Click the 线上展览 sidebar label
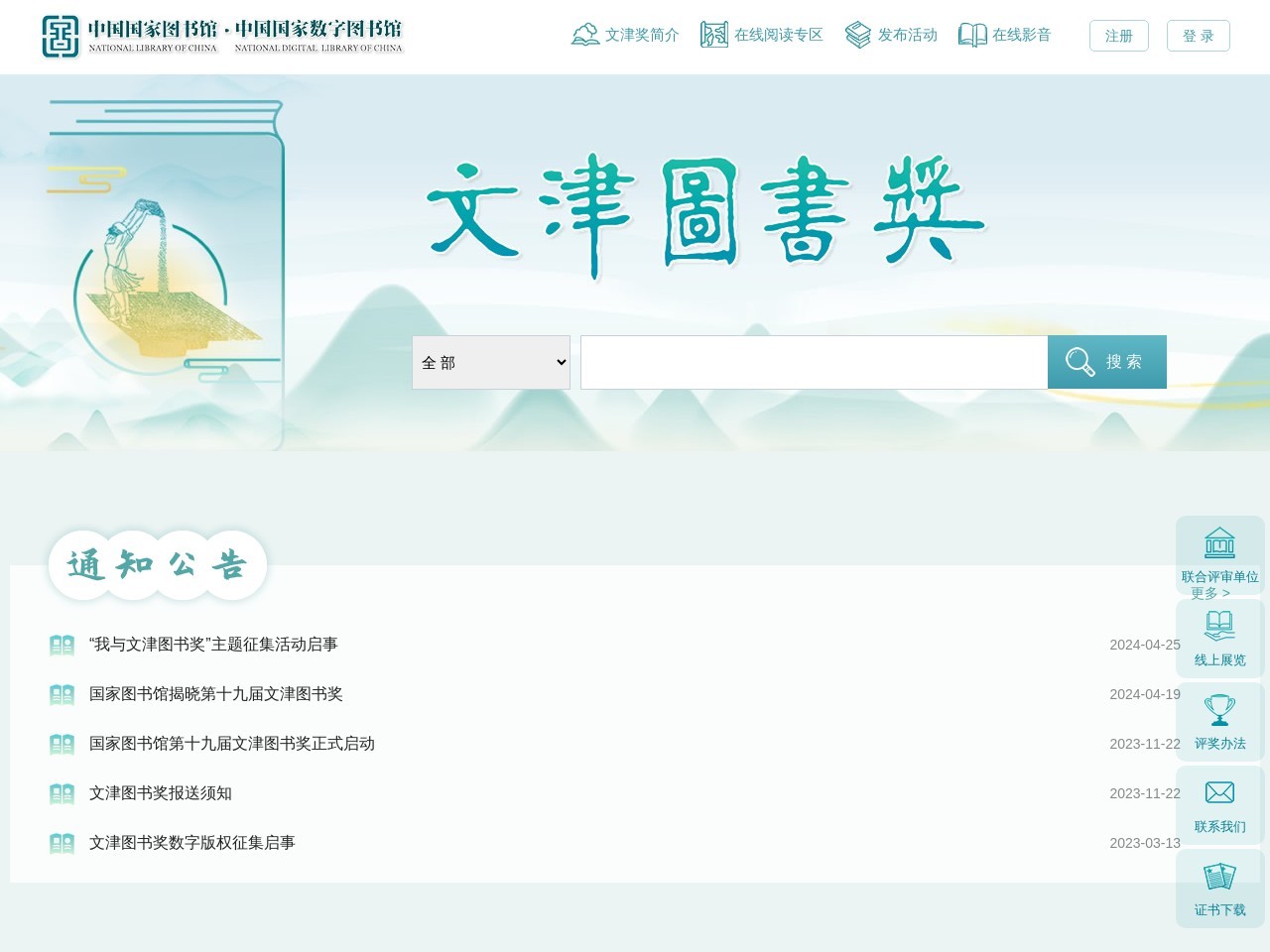 pos(1219,660)
